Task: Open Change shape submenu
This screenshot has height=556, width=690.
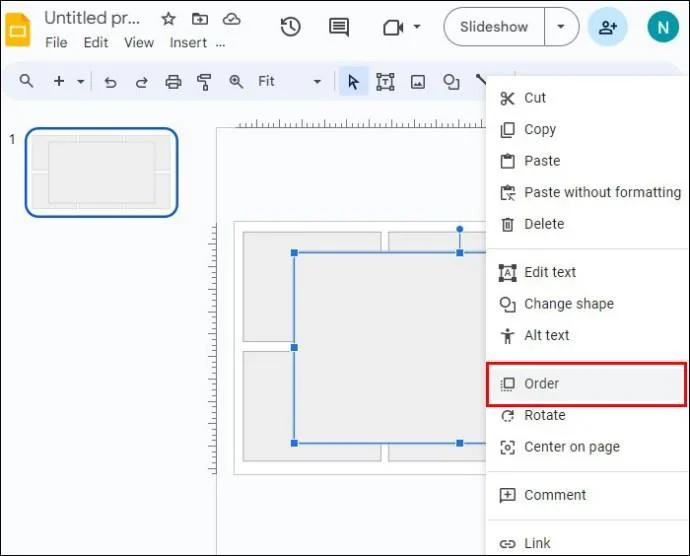Action: (588, 304)
